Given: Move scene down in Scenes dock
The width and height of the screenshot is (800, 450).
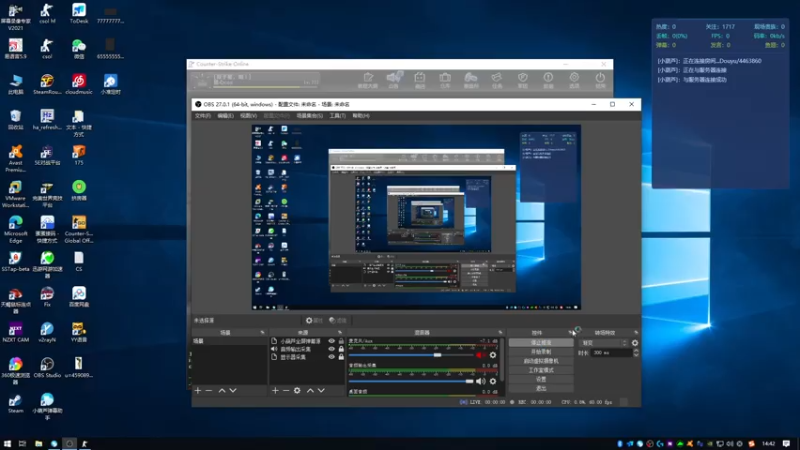Looking at the screenshot, I should 233,390.
